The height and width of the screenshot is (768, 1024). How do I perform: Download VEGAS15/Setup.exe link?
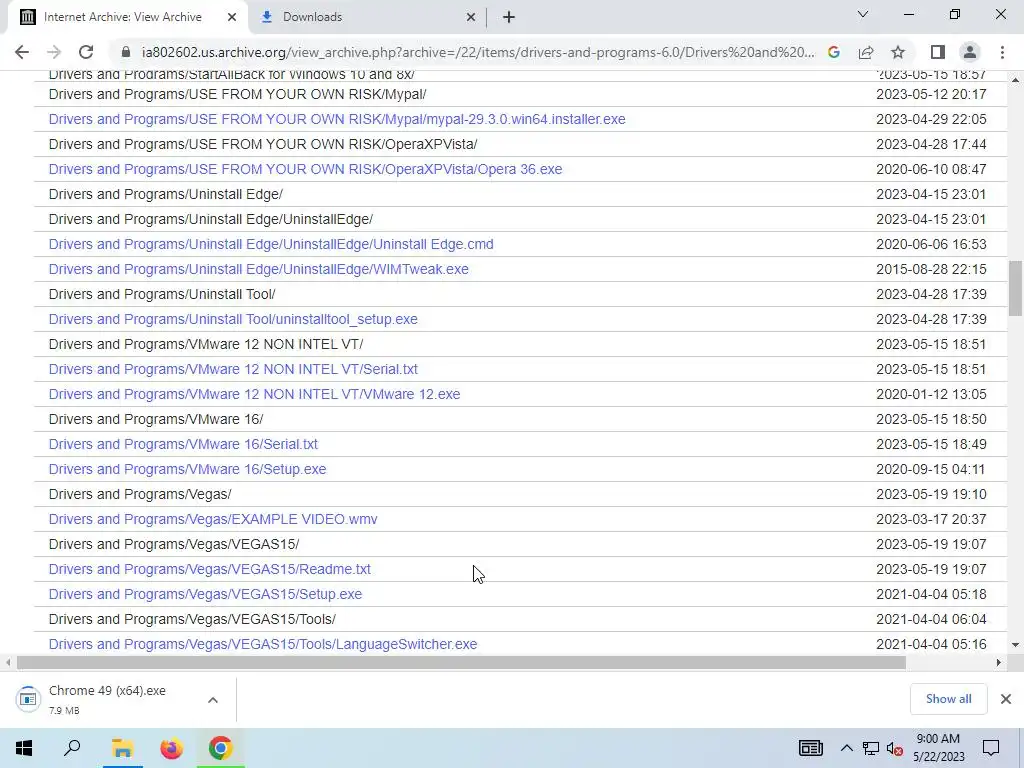(205, 594)
